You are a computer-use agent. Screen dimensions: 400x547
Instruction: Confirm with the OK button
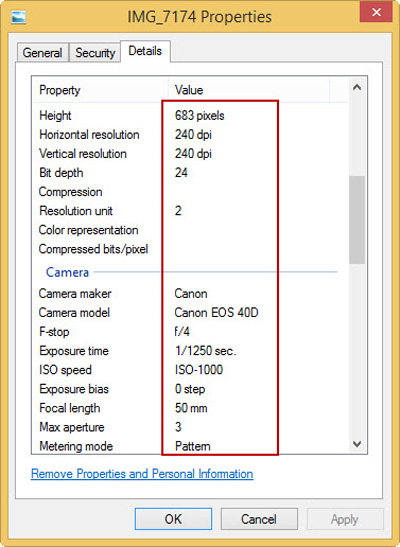tap(173, 519)
